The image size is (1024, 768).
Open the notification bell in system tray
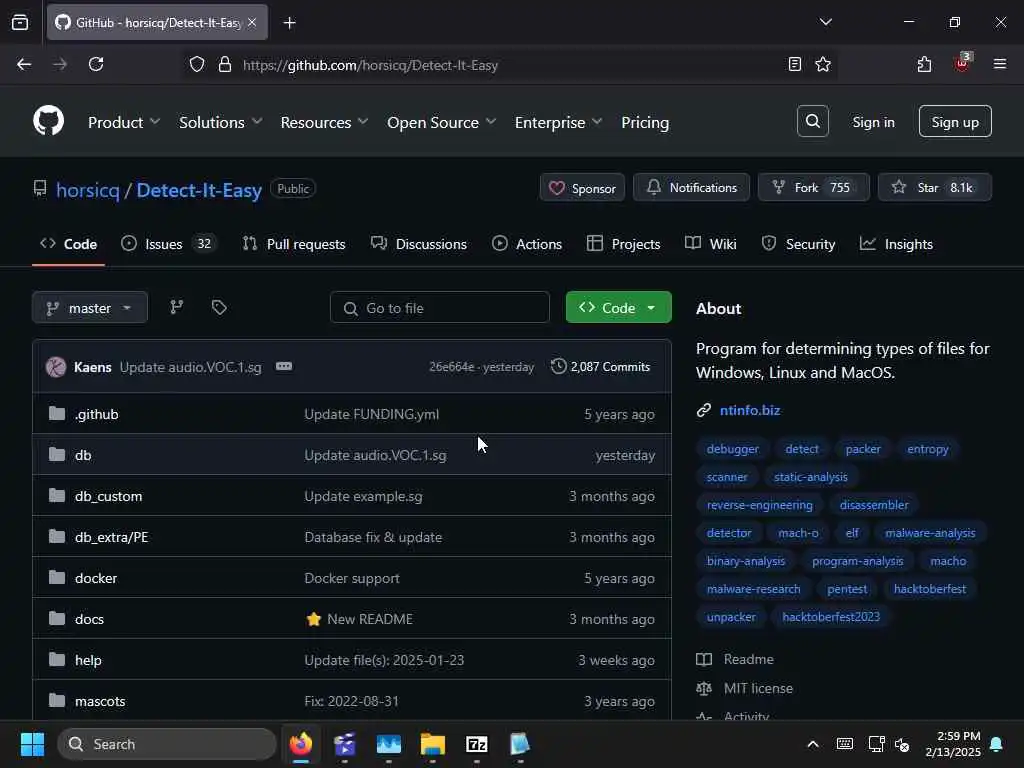(997, 744)
